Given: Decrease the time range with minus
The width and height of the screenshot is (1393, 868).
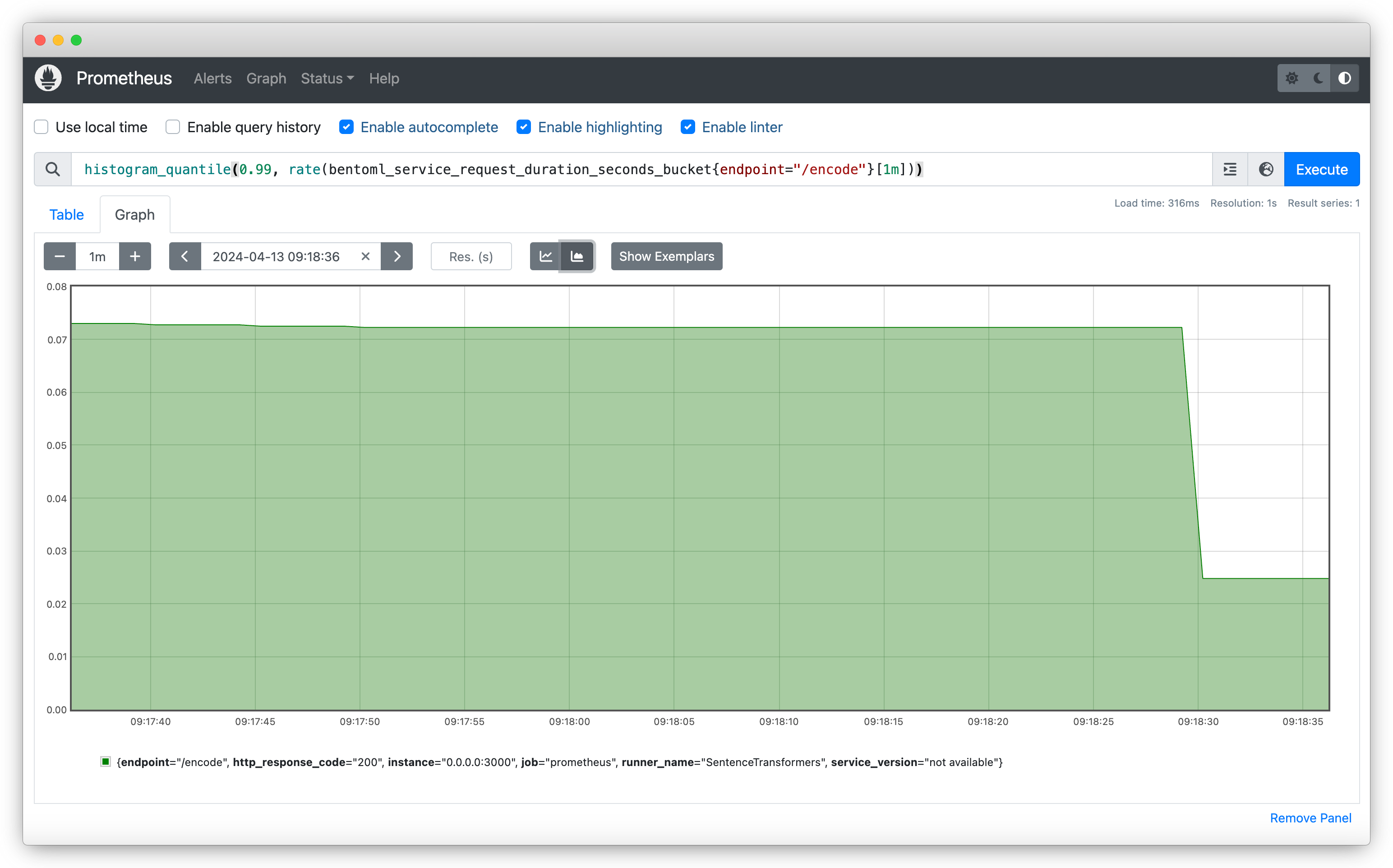Looking at the screenshot, I should pos(60,257).
